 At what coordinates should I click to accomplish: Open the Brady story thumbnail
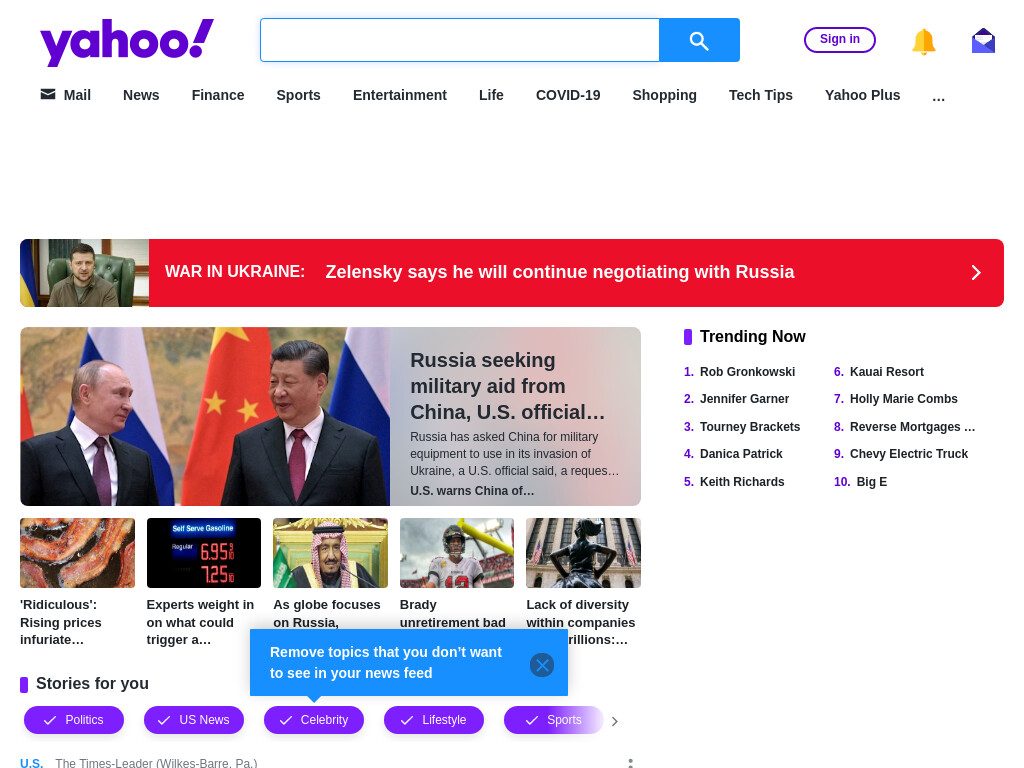coord(457,553)
